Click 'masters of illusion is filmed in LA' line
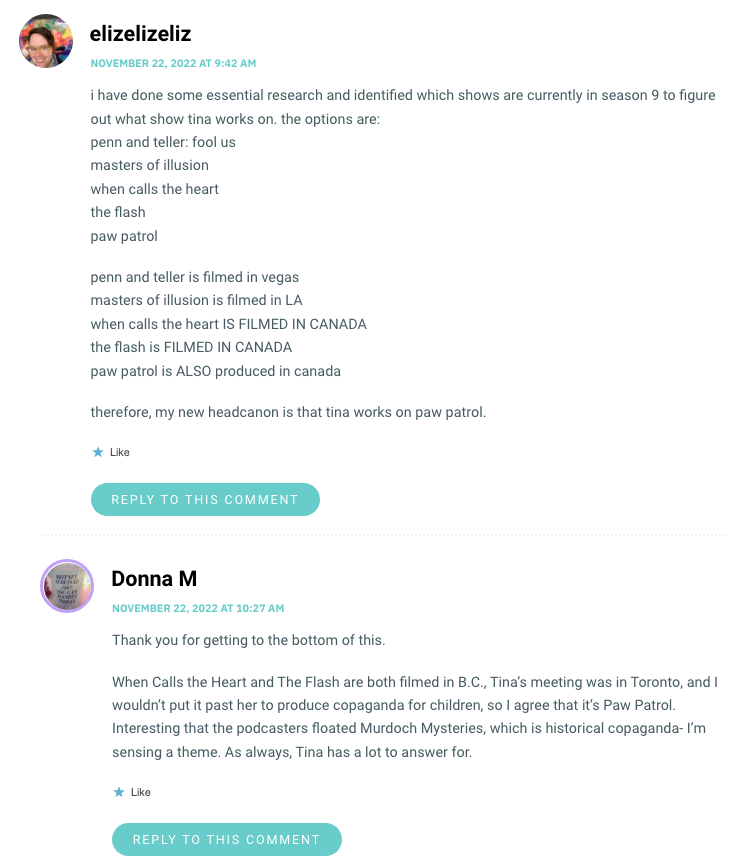Image resolution: width=745 pixels, height=868 pixels. pos(196,301)
